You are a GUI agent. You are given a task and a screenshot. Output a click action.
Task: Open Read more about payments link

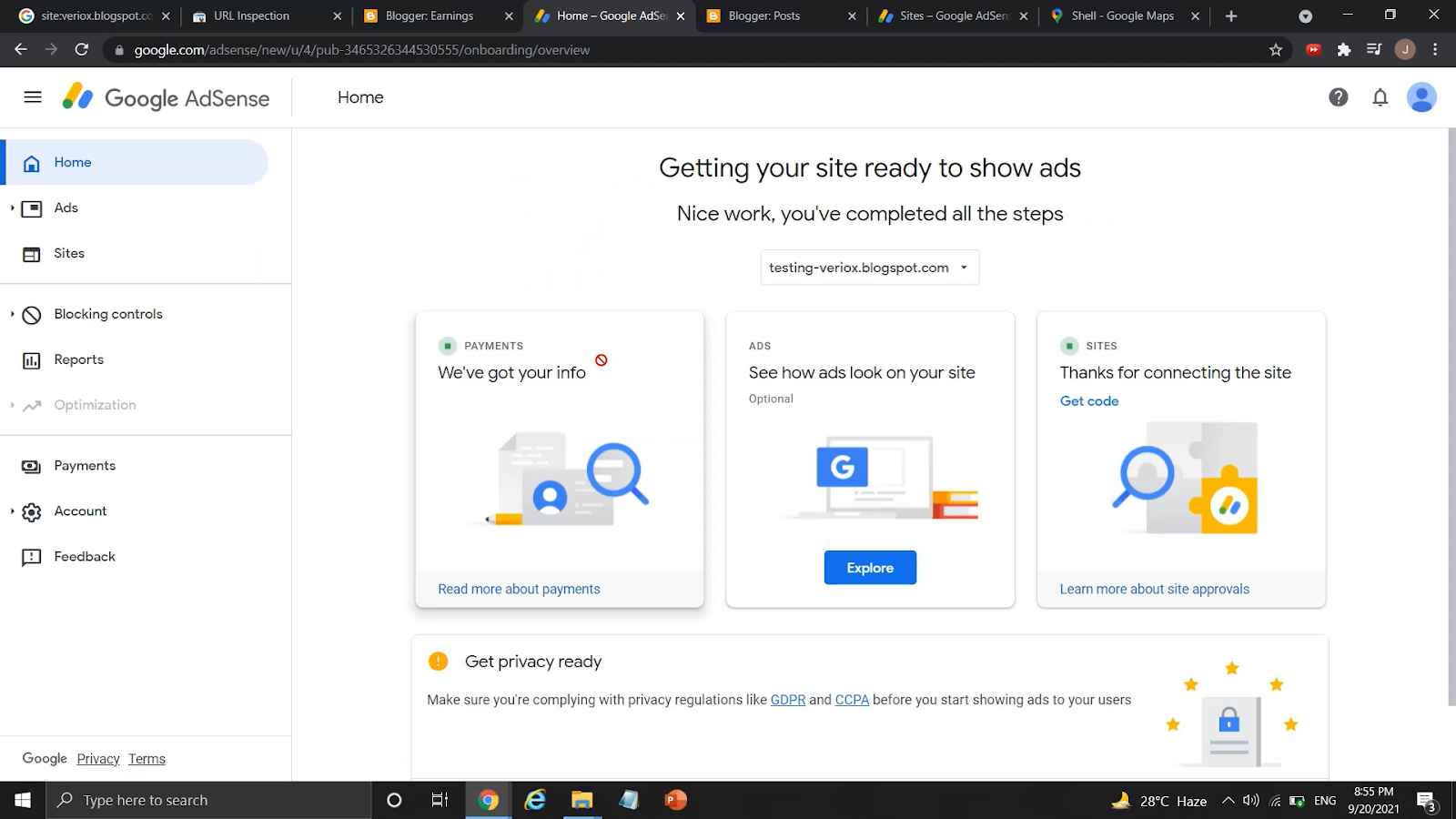pos(519,589)
